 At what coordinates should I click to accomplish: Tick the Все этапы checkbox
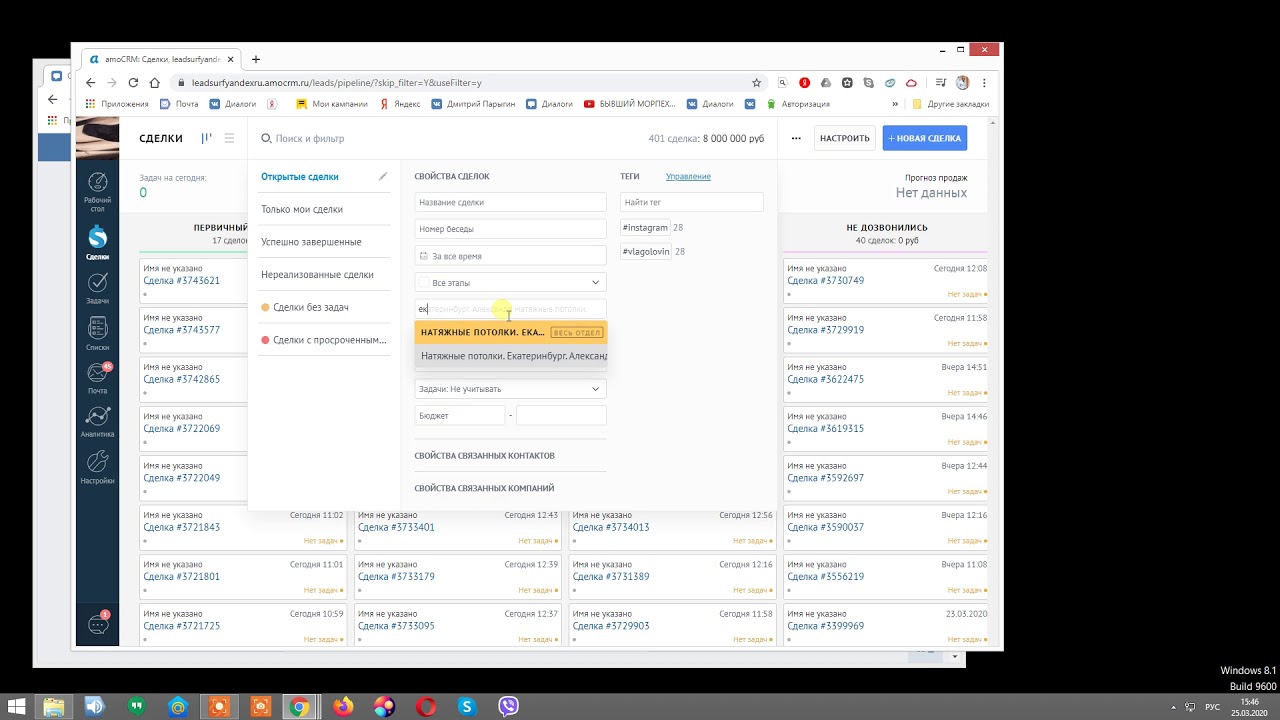coord(424,283)
